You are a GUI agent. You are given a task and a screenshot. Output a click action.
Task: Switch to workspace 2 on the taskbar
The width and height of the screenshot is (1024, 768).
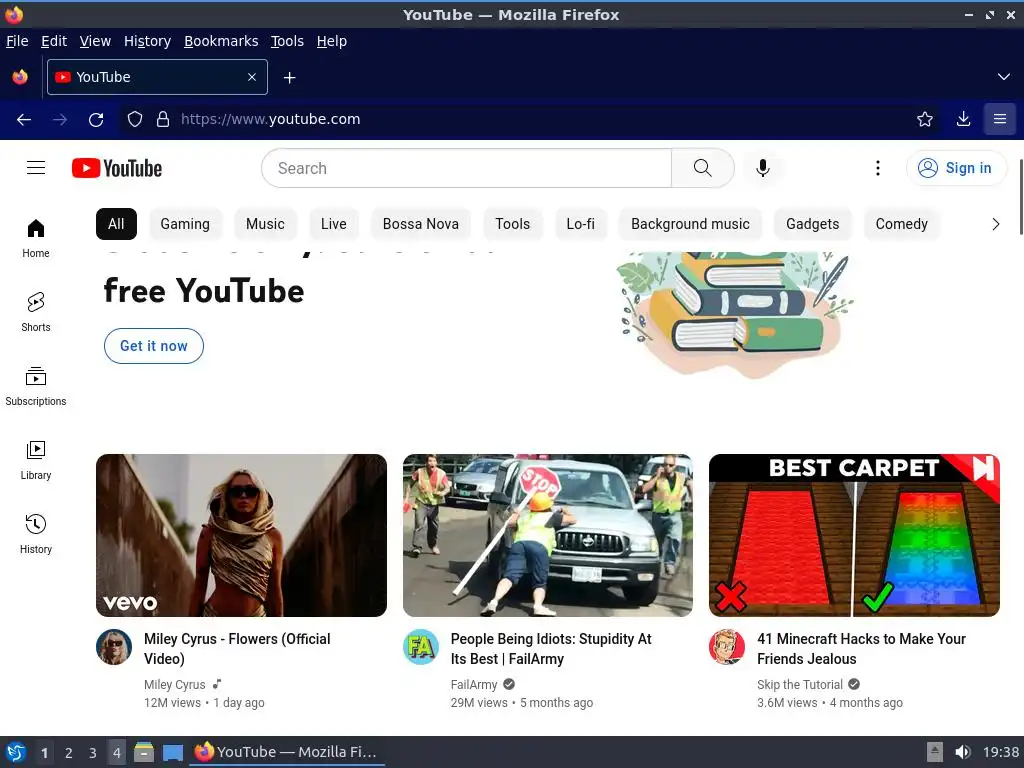tap(69, 753)
